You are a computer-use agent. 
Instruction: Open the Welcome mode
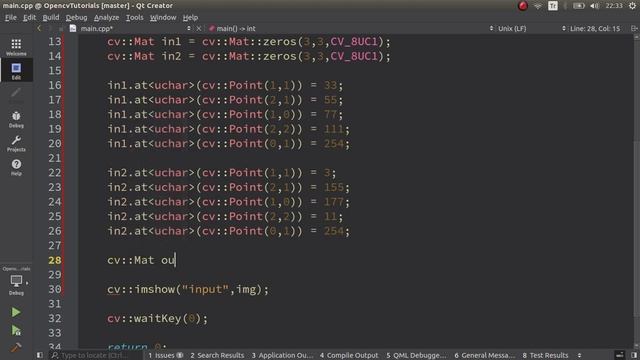pyautogui.click(x=16, y=47)
